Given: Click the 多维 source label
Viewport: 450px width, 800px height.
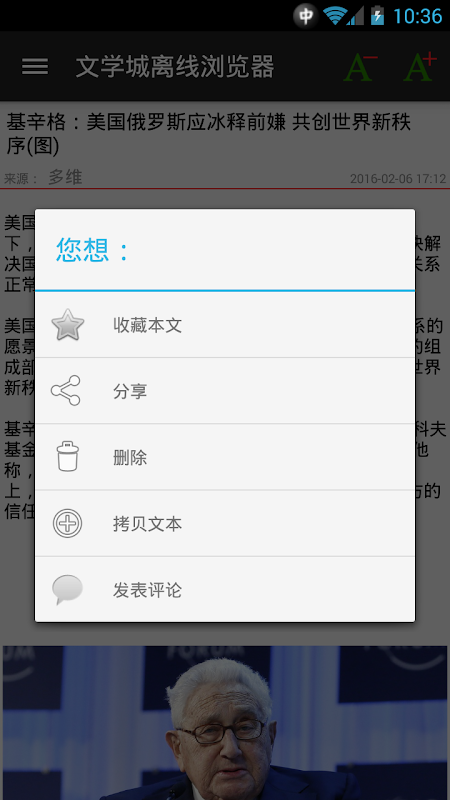Looking at the screenshot, I should [65, 178].
